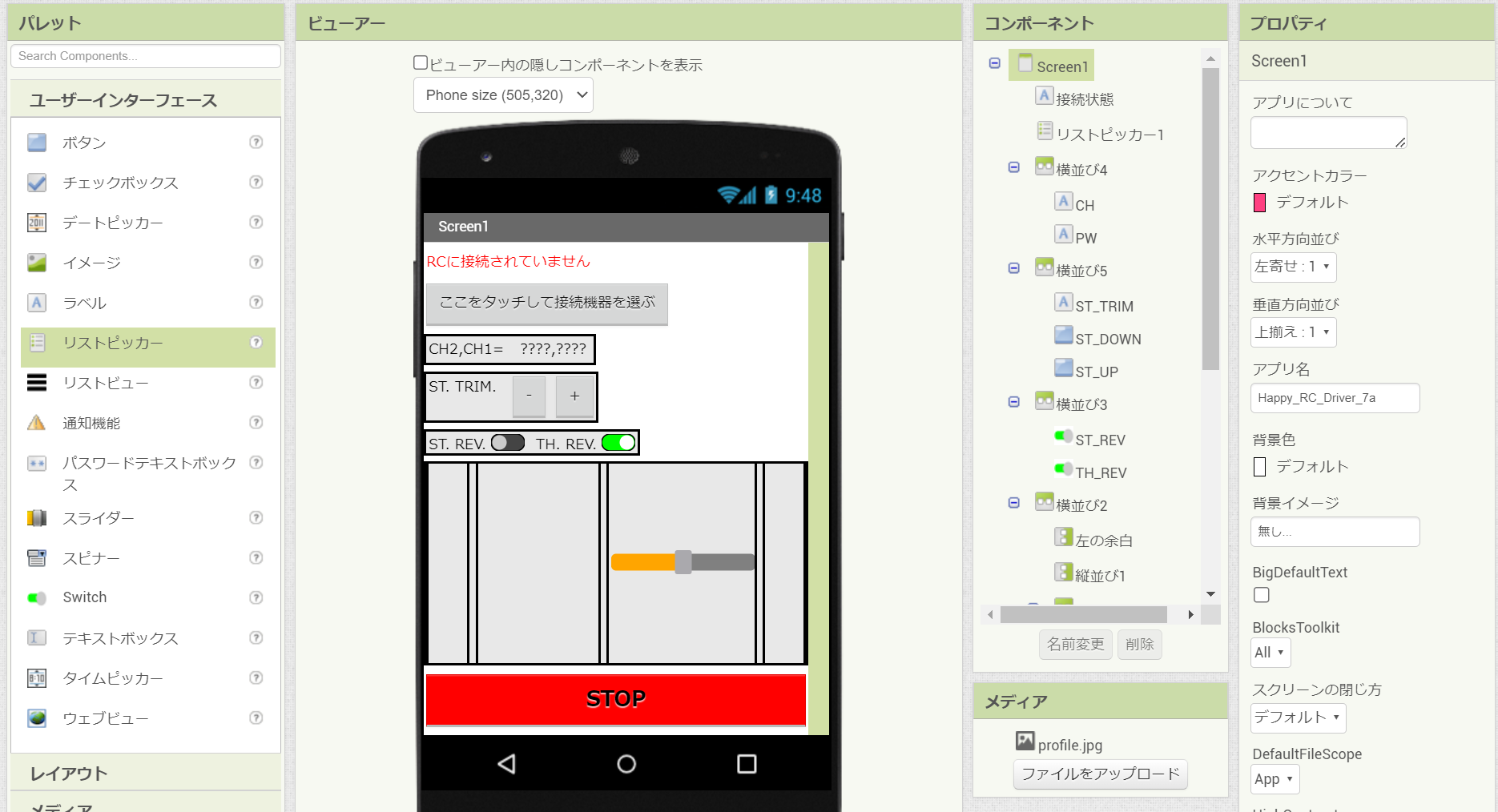Tap Android back navigation icon

[506, 763]
